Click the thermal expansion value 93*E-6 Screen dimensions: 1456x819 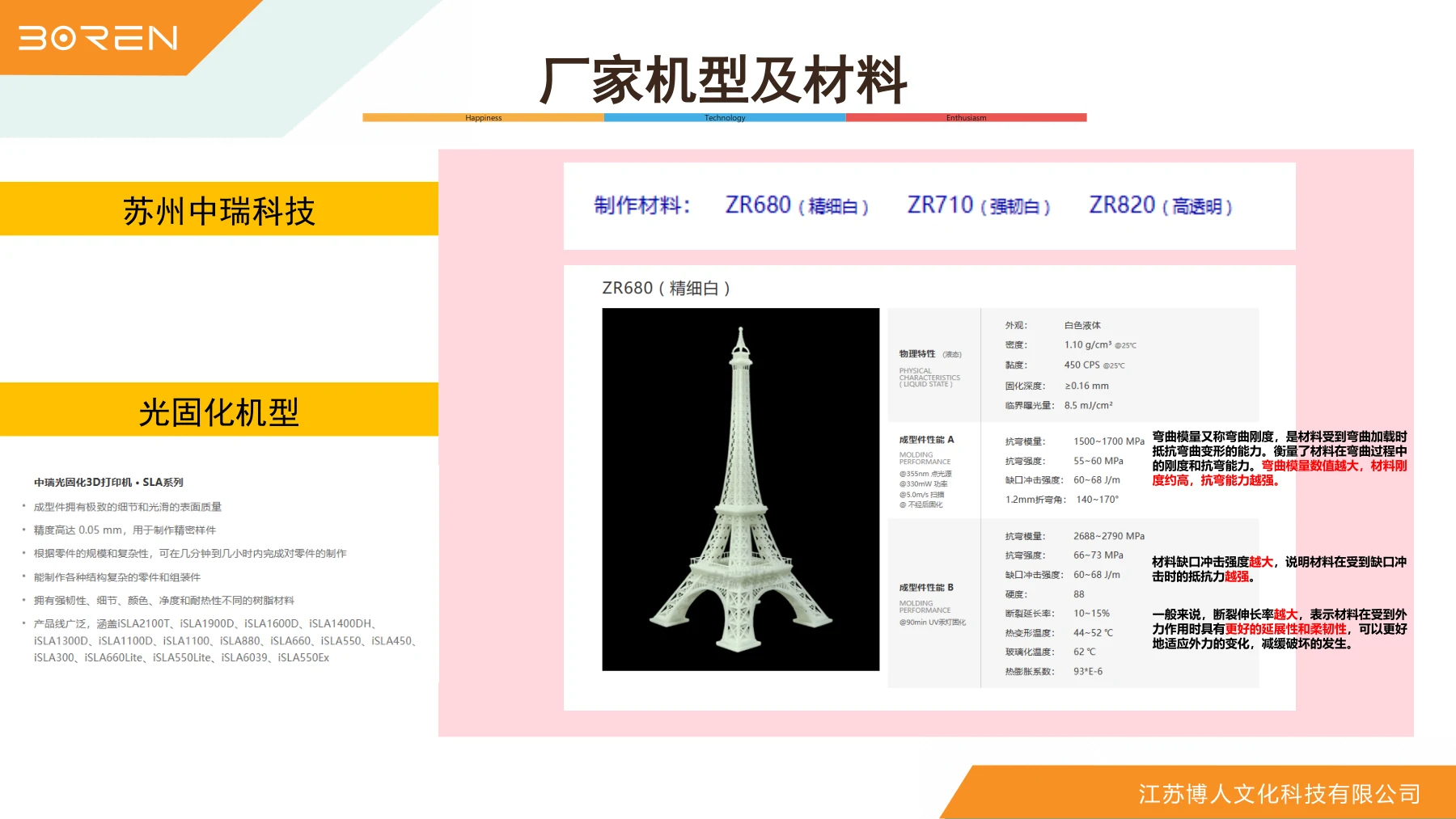(x=1088, y=671)
